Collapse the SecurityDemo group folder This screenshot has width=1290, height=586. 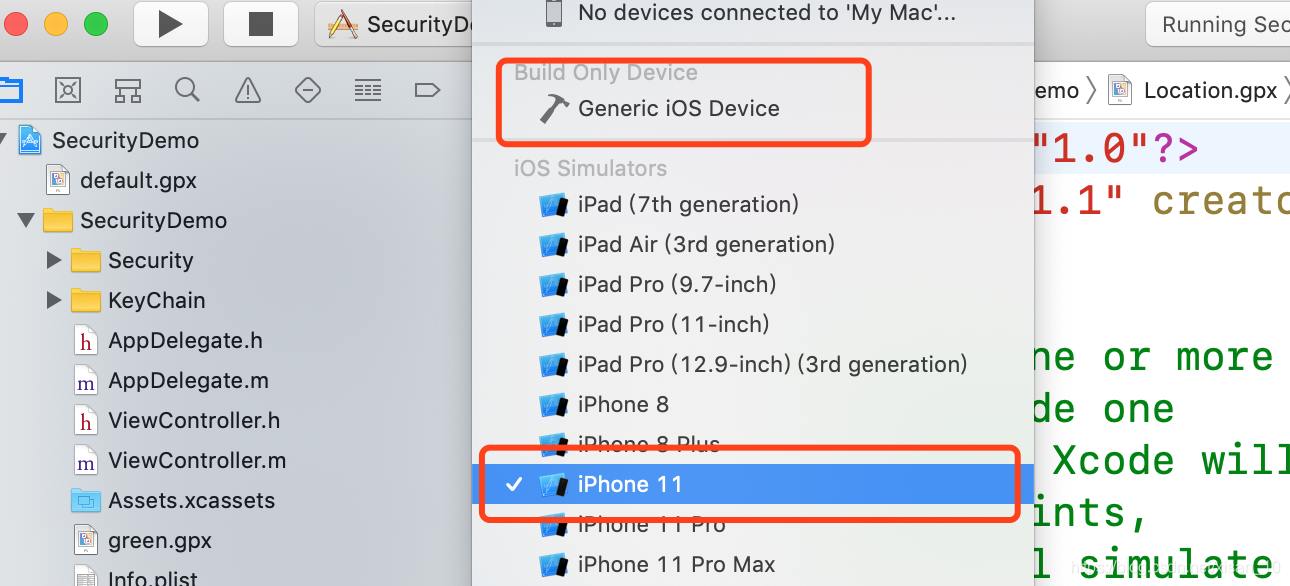coord(26,220)
